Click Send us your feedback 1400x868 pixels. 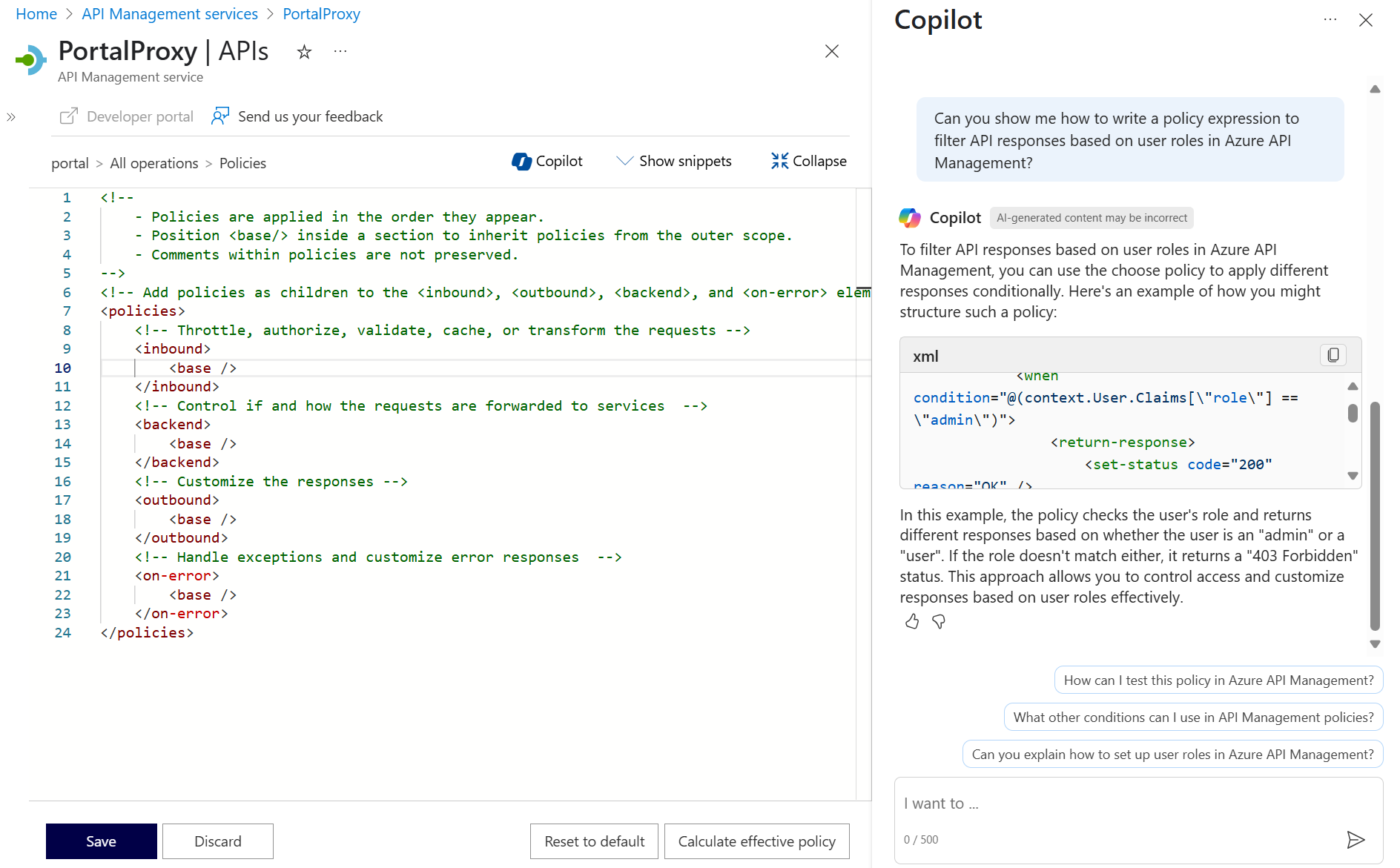click(x=297, y=116)
